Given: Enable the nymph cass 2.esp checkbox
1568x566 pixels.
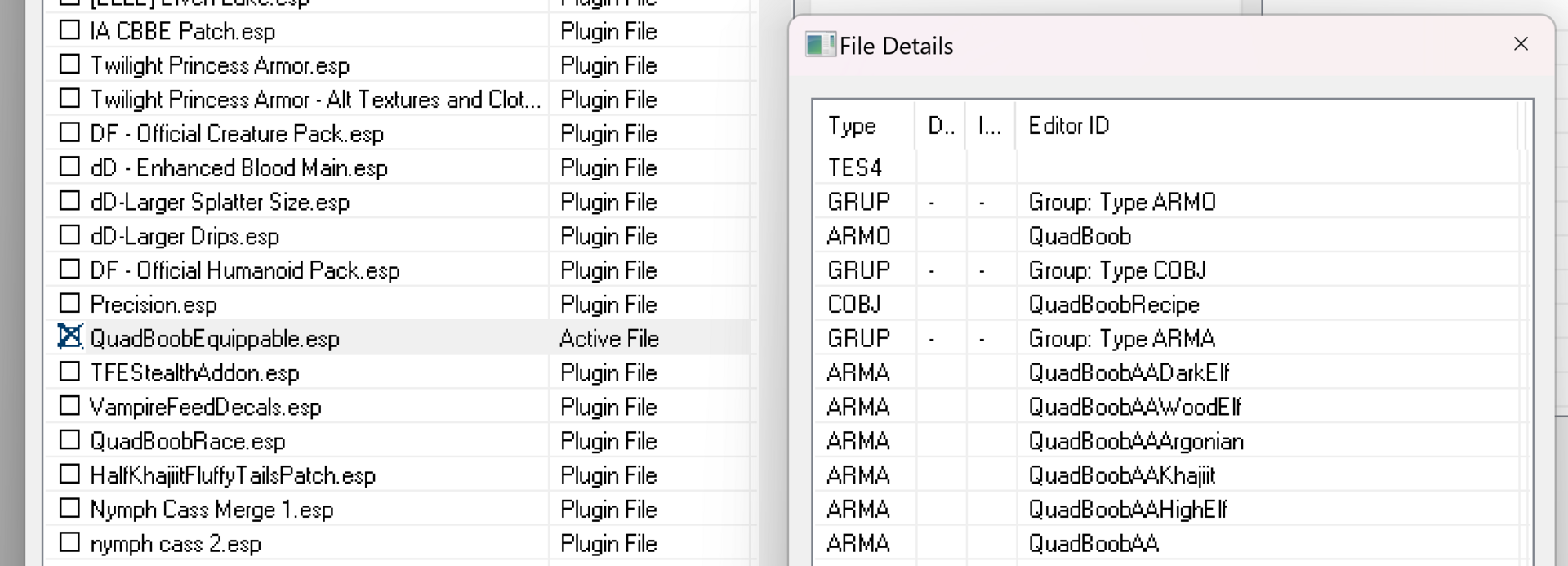Looking at the screenshot, I should click(70, 542).
